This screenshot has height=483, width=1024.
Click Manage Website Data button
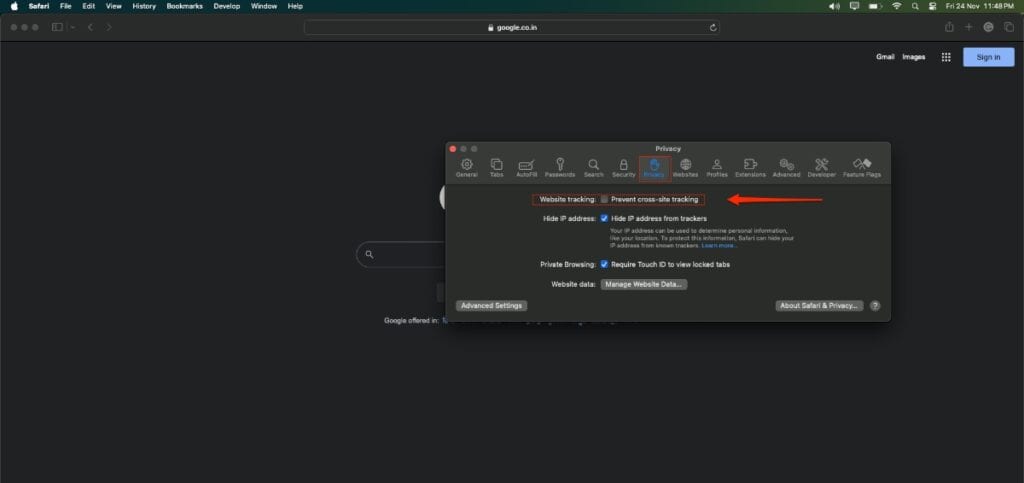[644, 285]
